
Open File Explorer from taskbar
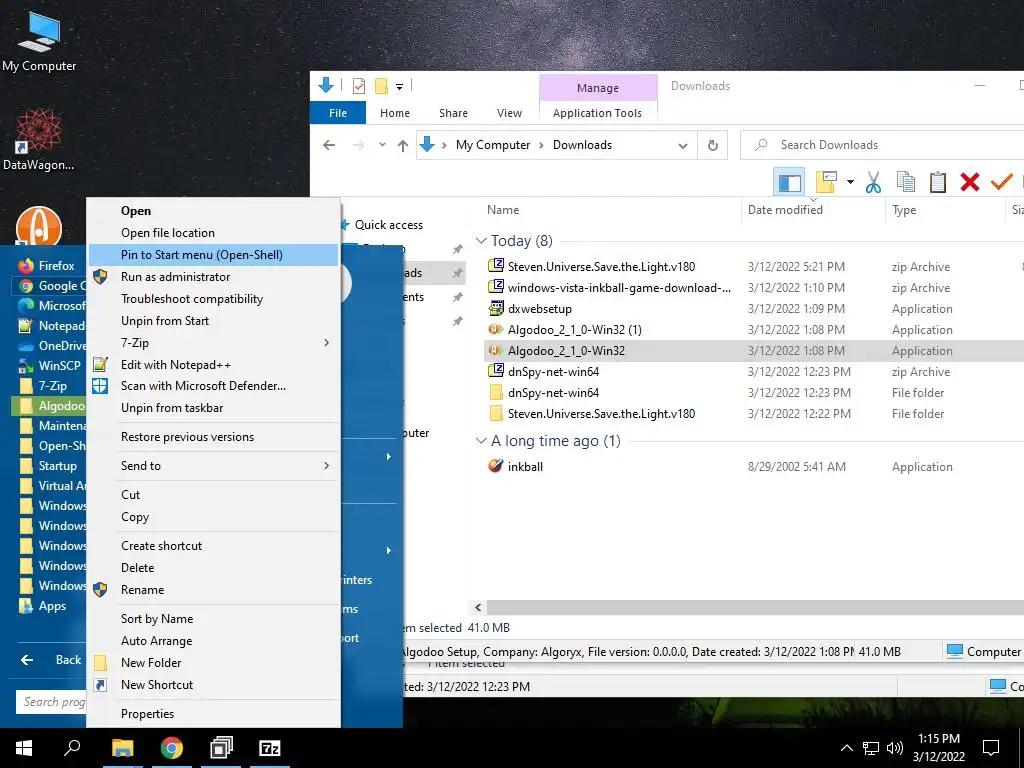pyautogui.click(x=122, y=748)
